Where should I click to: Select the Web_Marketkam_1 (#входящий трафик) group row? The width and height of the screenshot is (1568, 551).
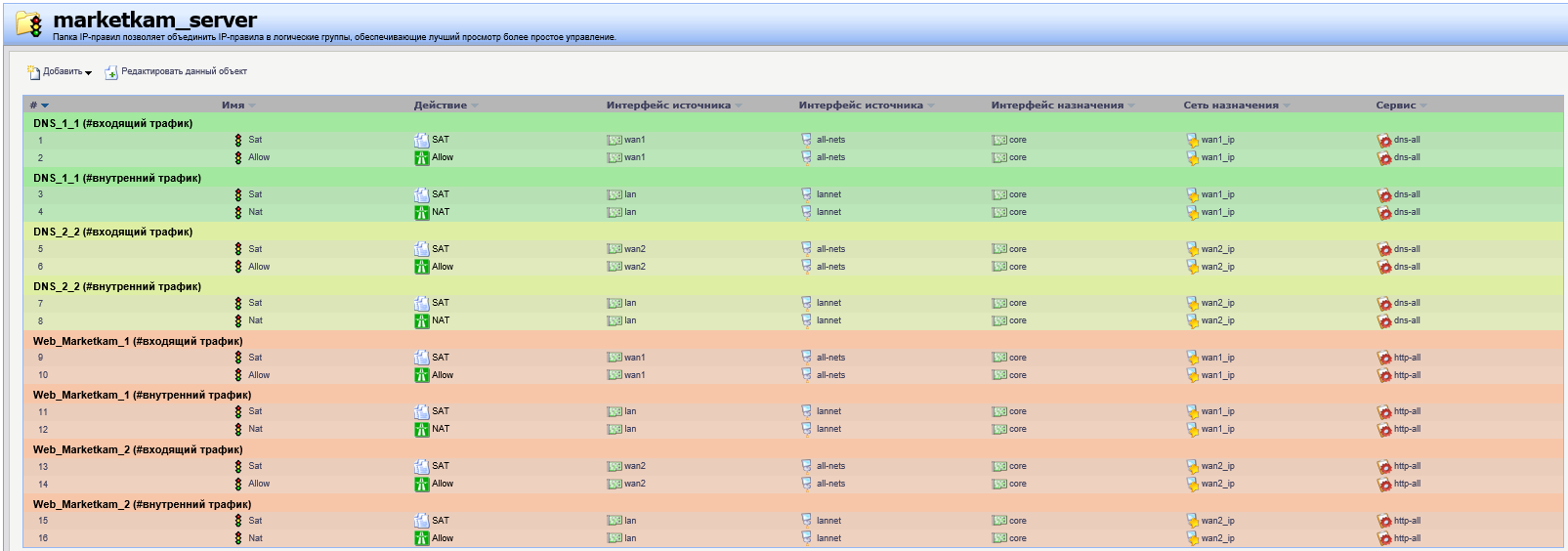click(138, 341)
